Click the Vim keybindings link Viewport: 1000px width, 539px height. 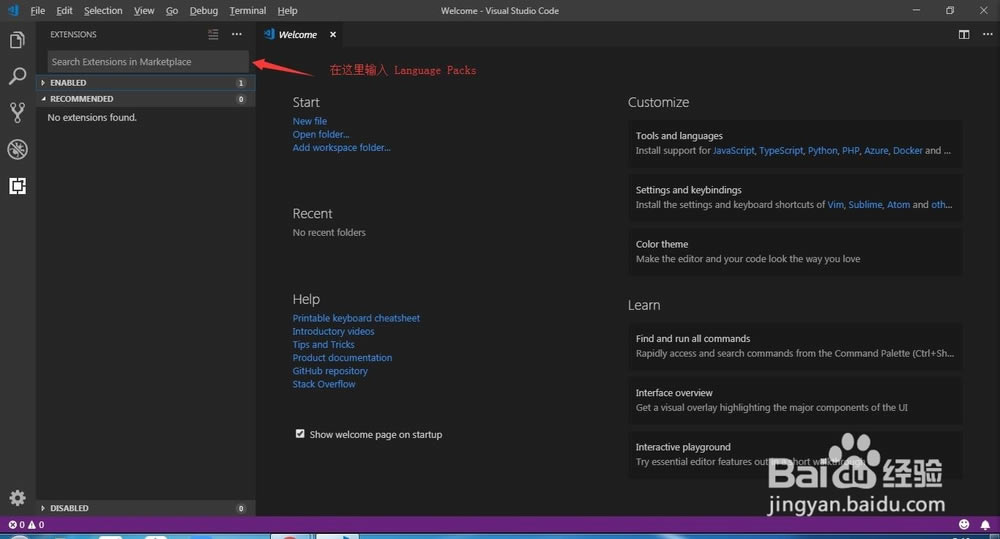[835, 205]
